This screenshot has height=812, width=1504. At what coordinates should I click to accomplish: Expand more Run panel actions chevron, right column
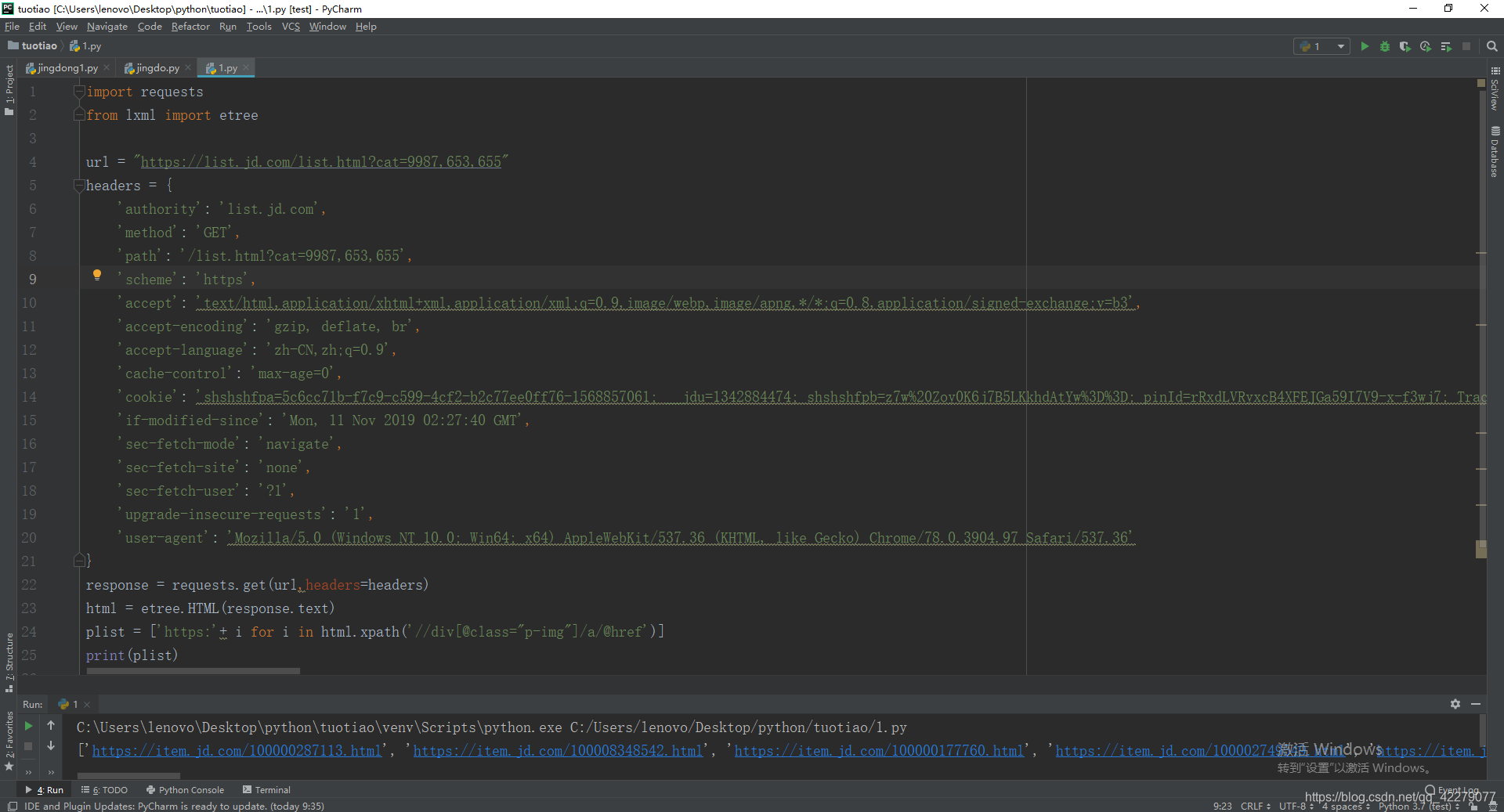point(51,772)
